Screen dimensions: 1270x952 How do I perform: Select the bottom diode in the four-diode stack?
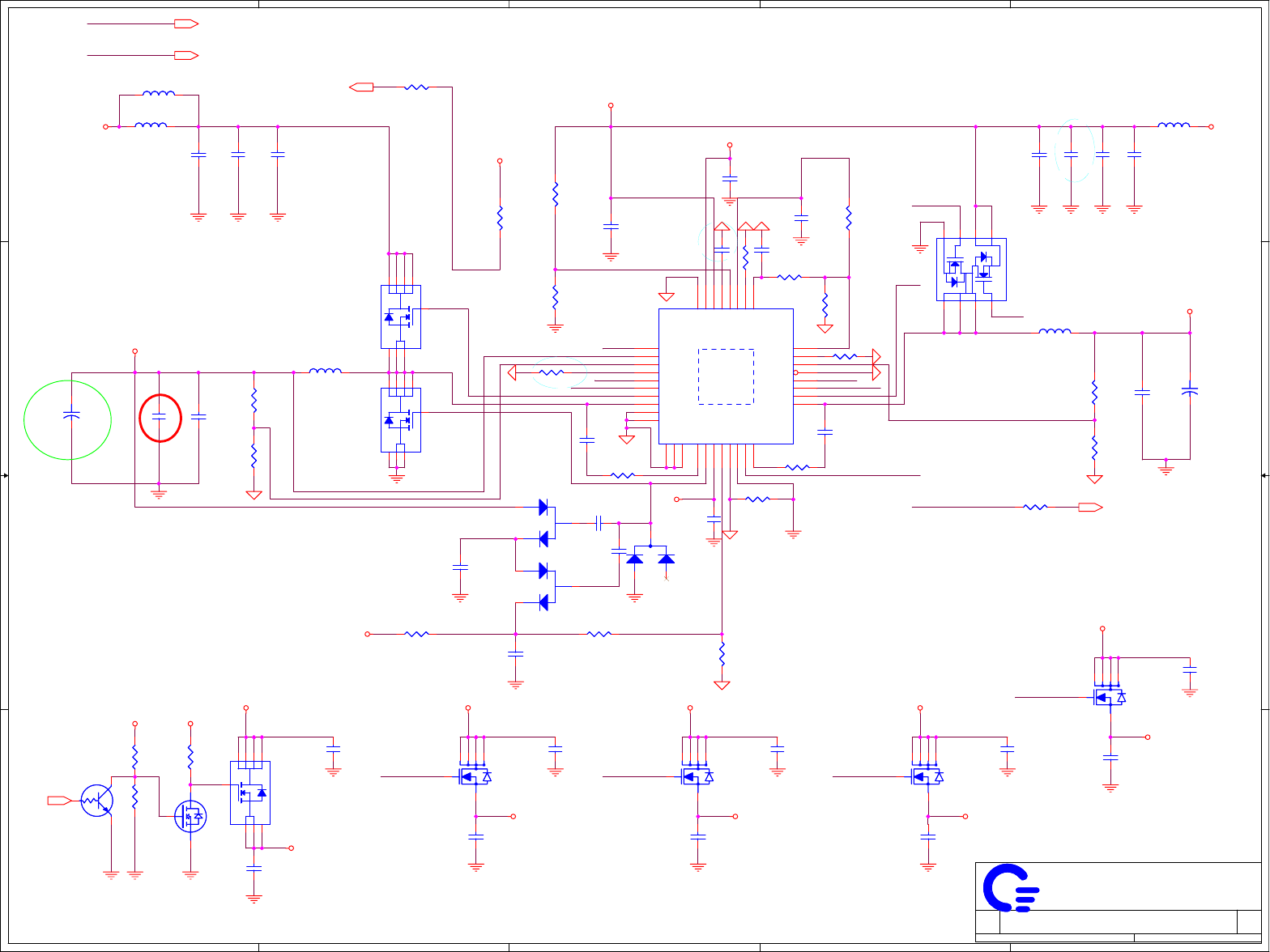click(x=543, y=601)
